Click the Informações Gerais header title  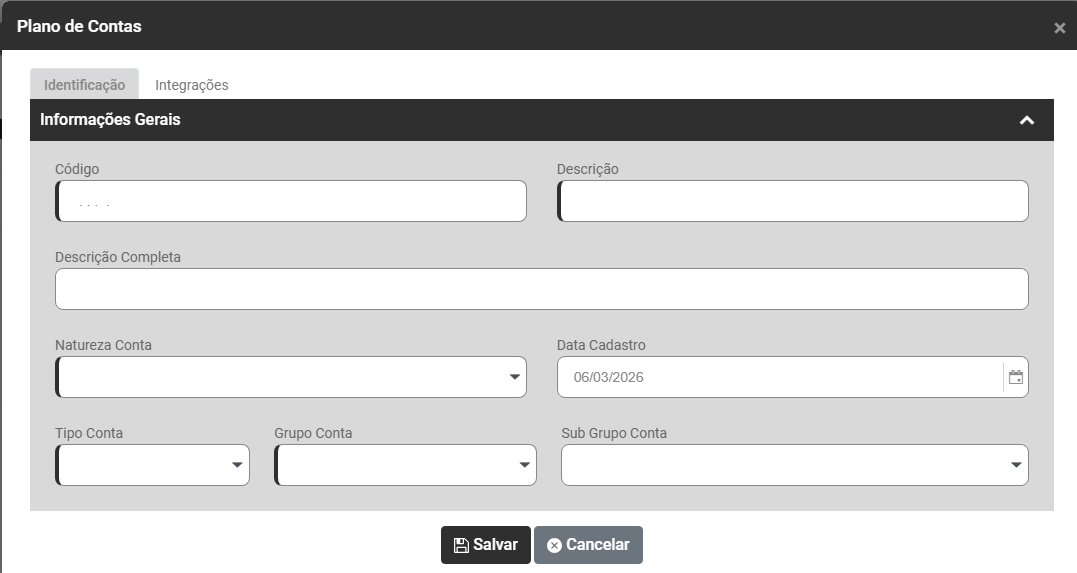(x=110, y=120)
